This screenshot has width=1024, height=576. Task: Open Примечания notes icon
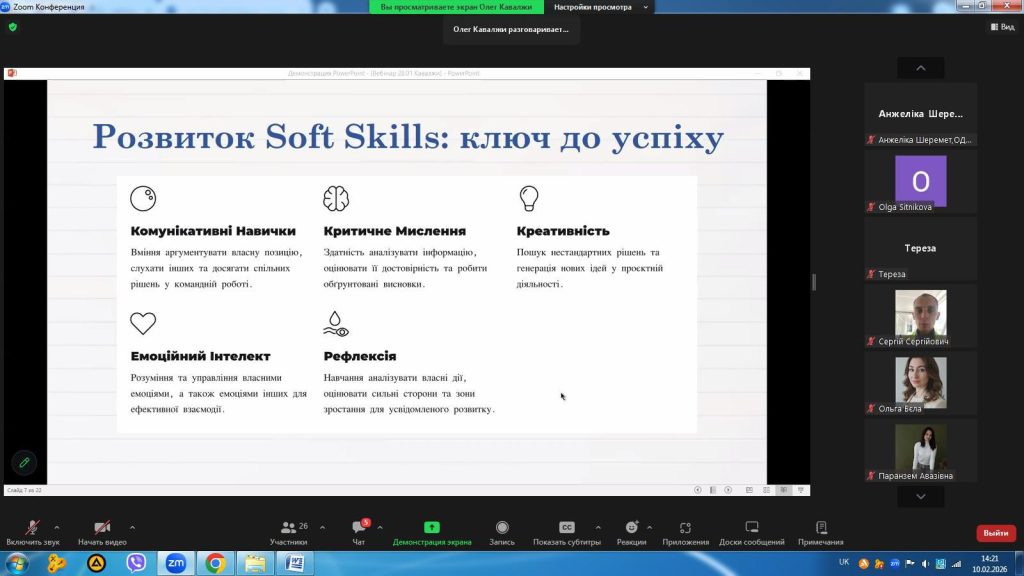pos(821,528)
